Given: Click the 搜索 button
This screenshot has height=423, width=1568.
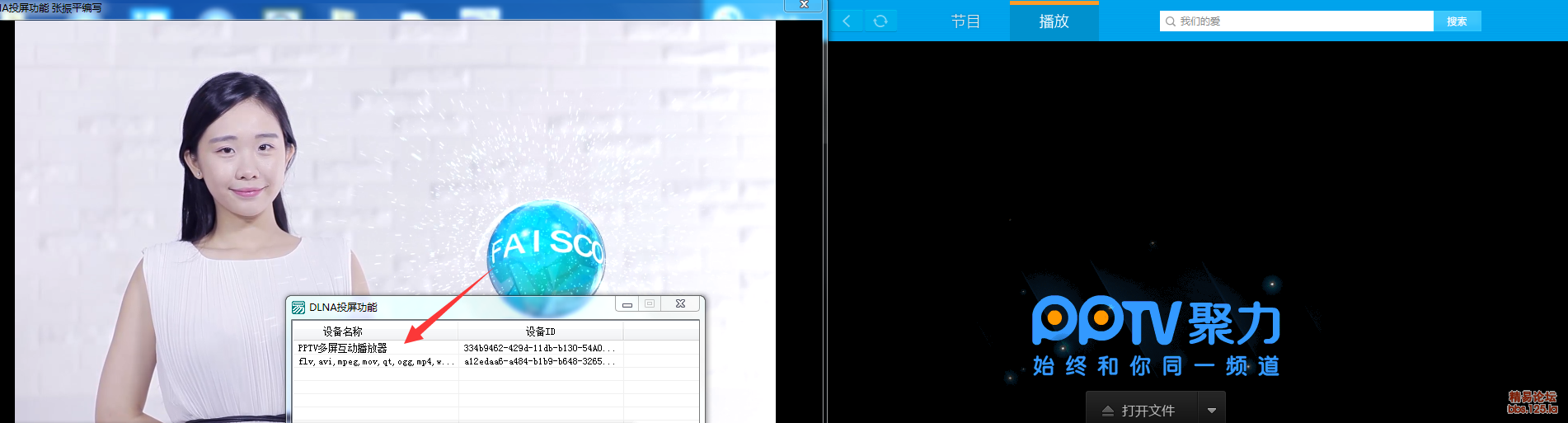Looking at the screenshot, I should 1457,21.
